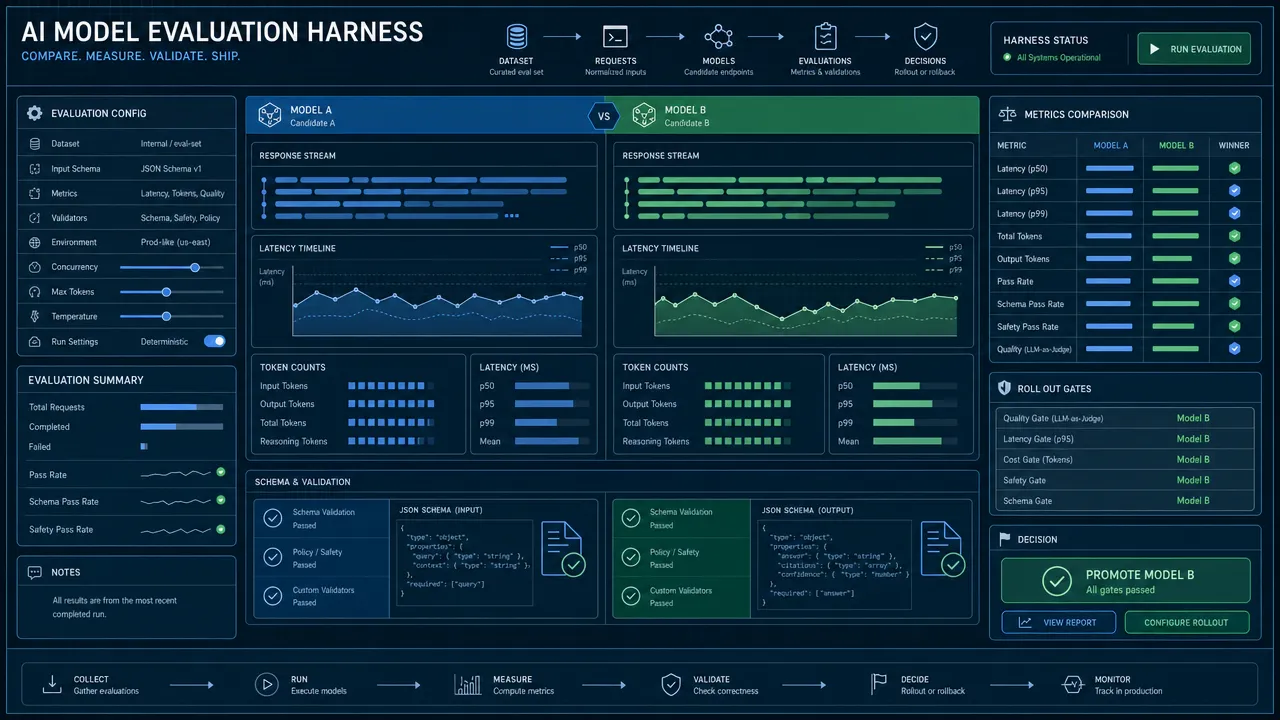
Task: Open the JSON Schema (Input) document icon
Action: [x=562, y=549]
